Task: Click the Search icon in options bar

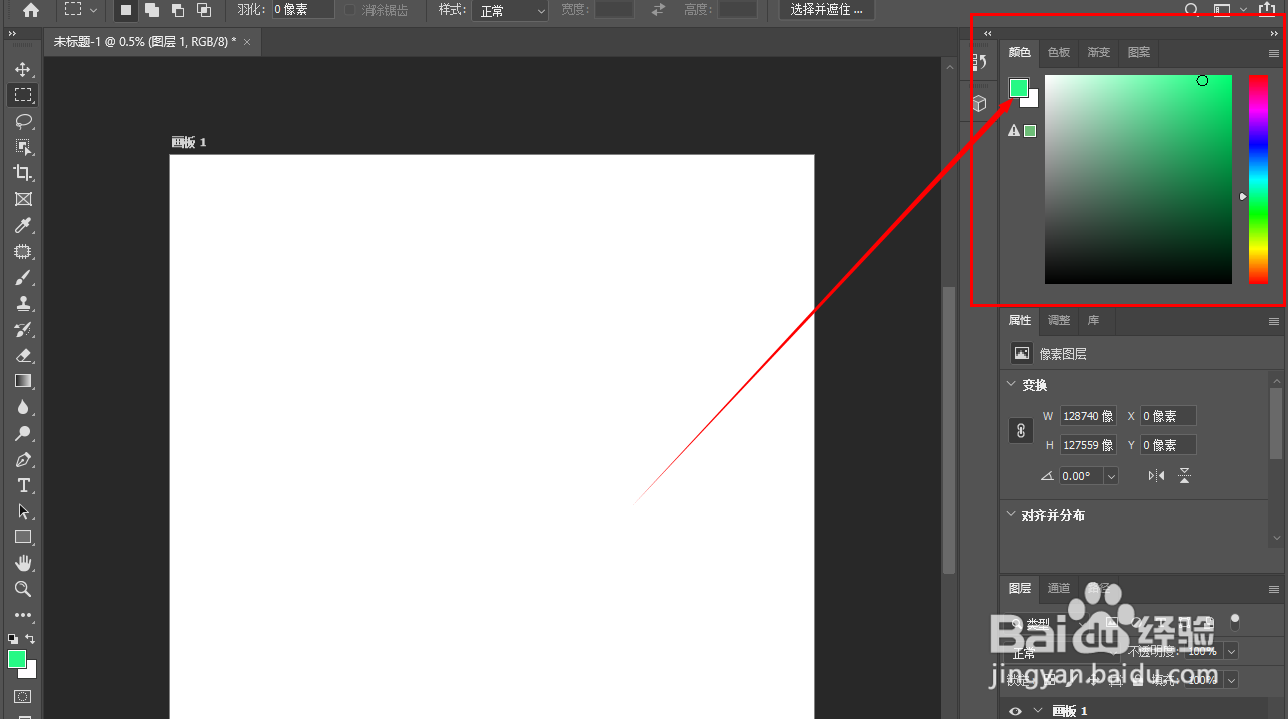Action: click(1192, 10)
